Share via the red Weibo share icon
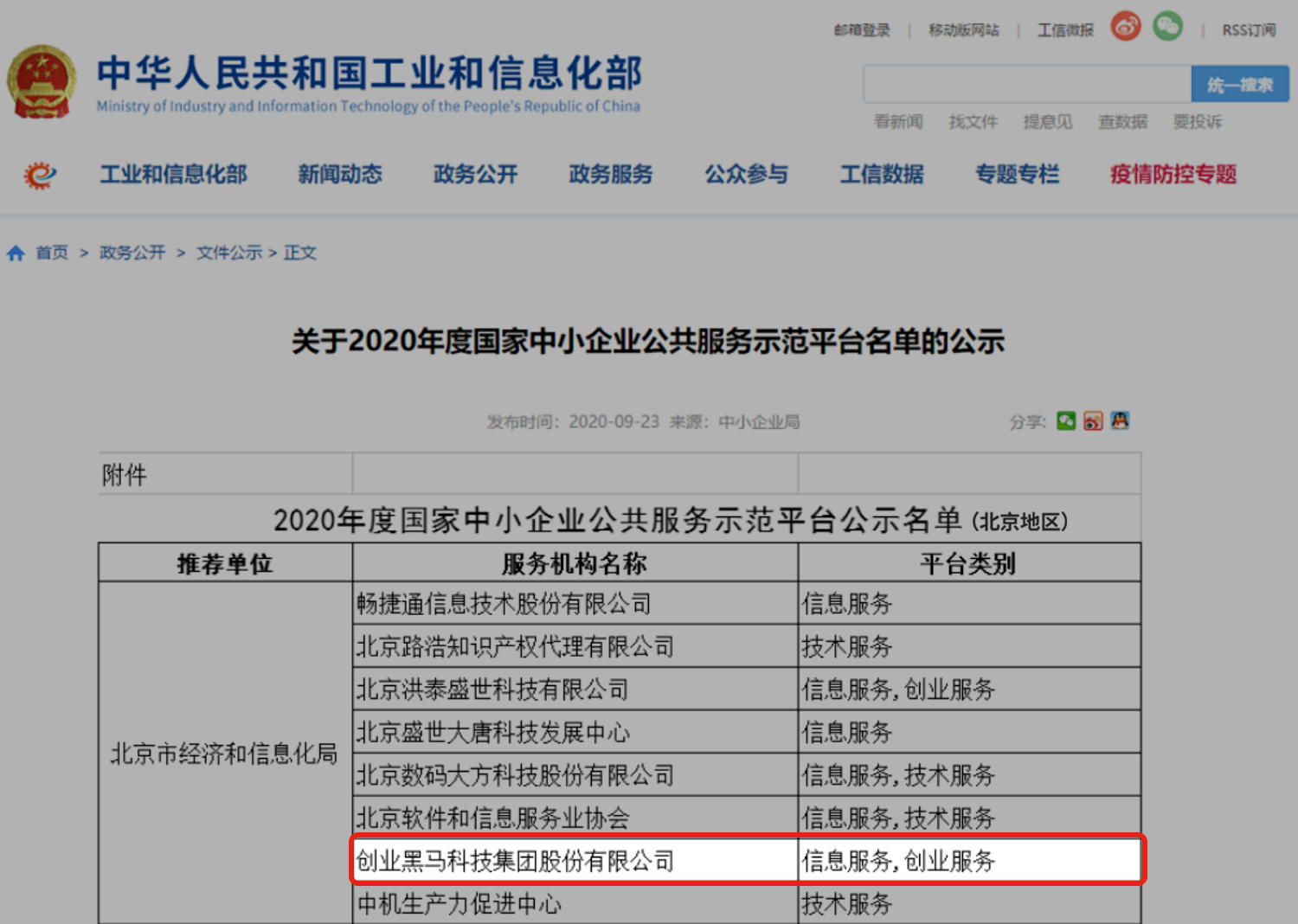The image size is (1298, 924). (1093, 421)
